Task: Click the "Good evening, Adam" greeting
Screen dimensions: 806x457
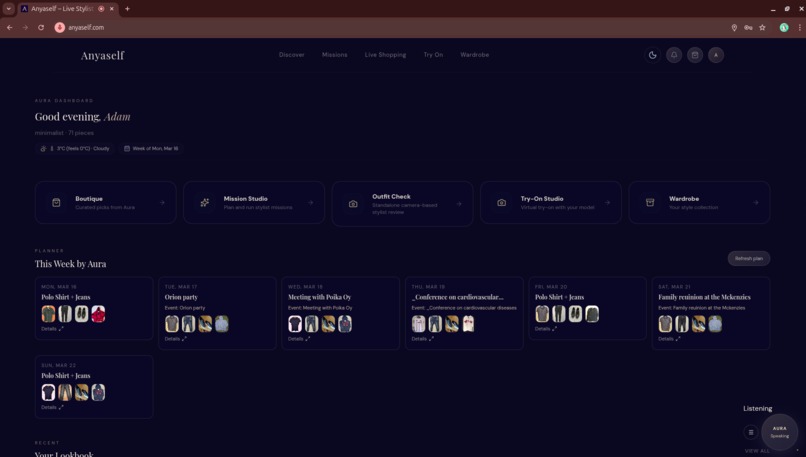Action: (82, 117)
